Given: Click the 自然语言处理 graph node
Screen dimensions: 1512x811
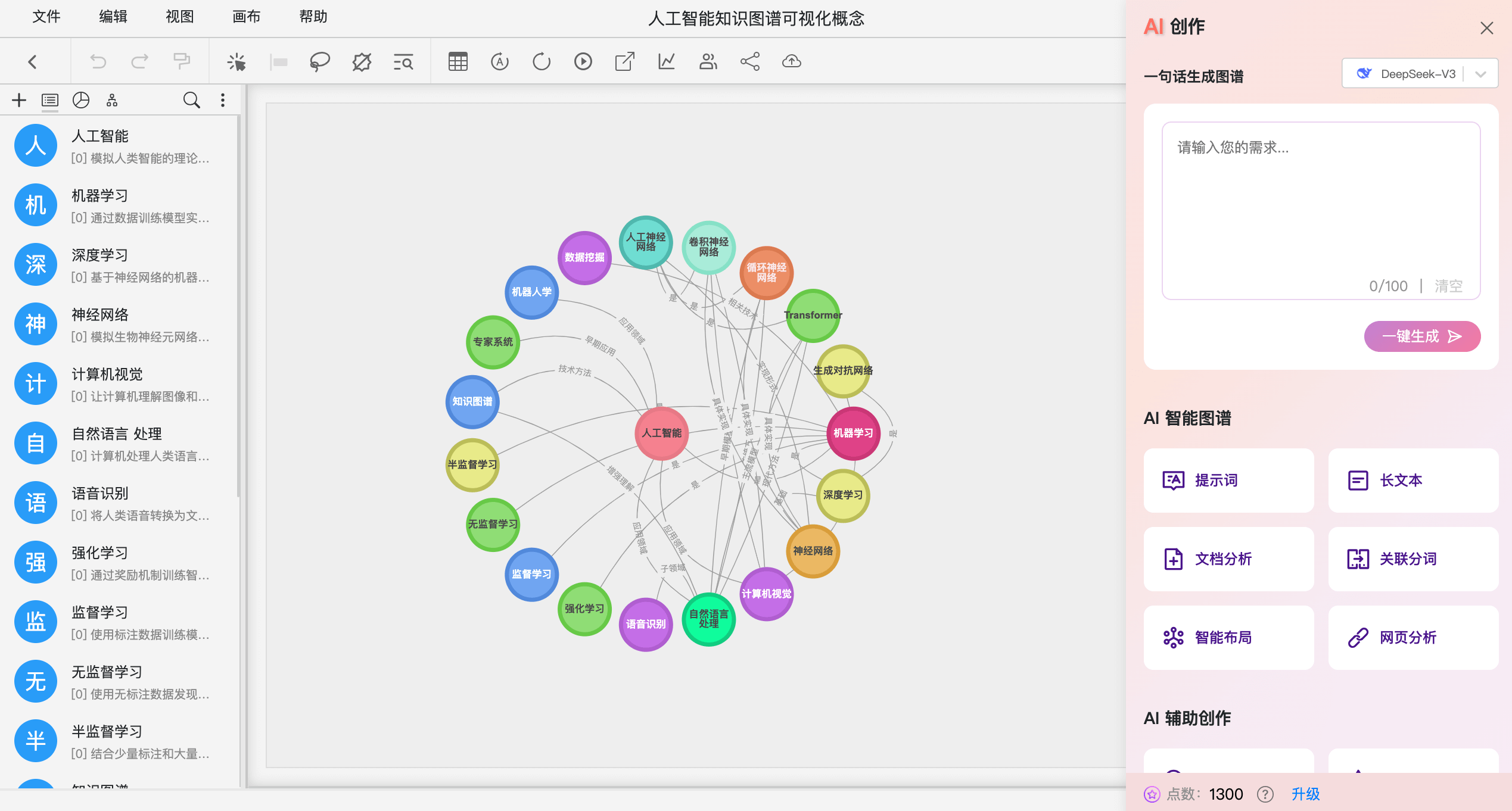Looking at the screenshot, I should click(708, 619).
